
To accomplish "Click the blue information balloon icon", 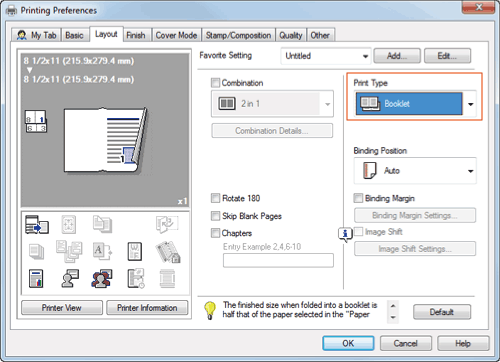I will click(345, 234).
